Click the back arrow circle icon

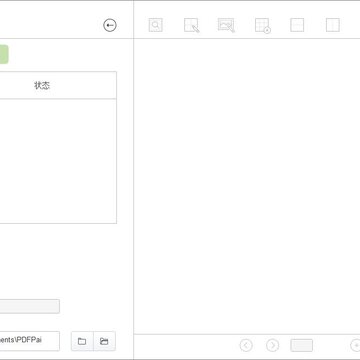tap(110, 25)
